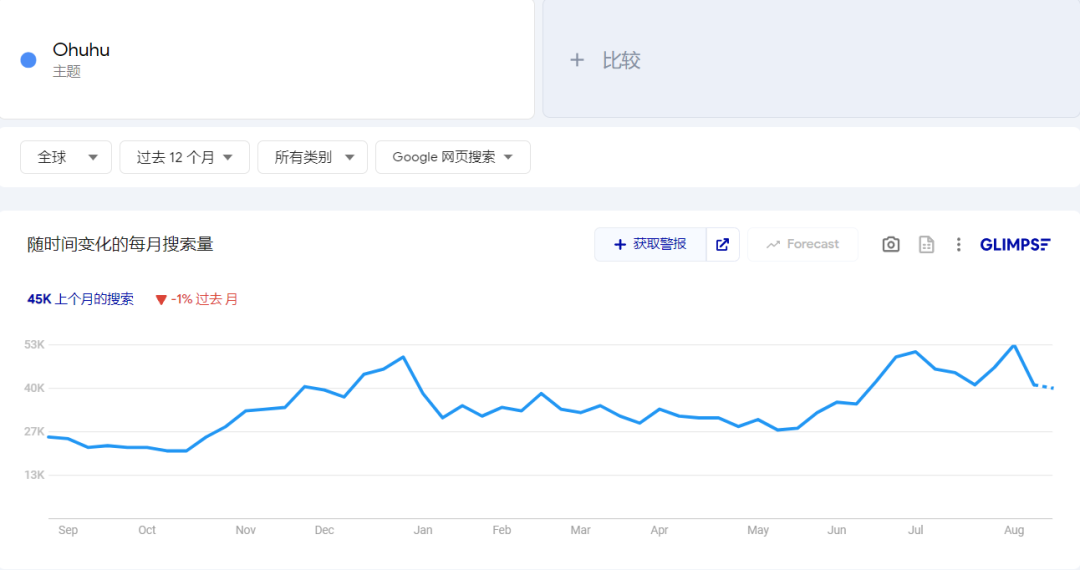
Task: Select the Ohuhu topic name
Action: pos(81,50)
